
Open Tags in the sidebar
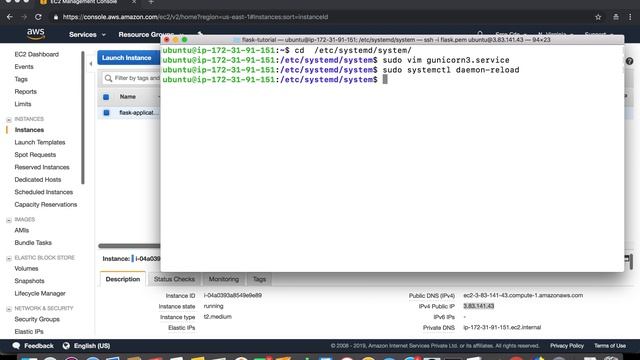(21, 79)
